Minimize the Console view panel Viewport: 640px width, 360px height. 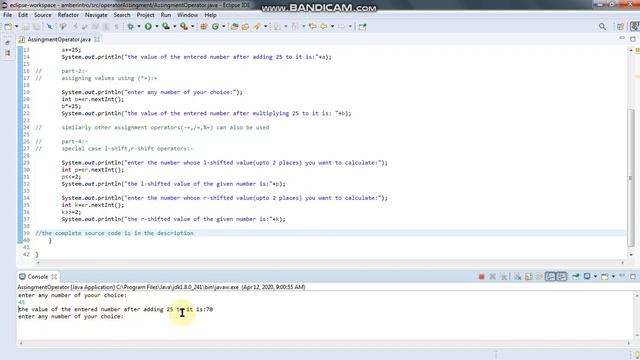(622, 276)
